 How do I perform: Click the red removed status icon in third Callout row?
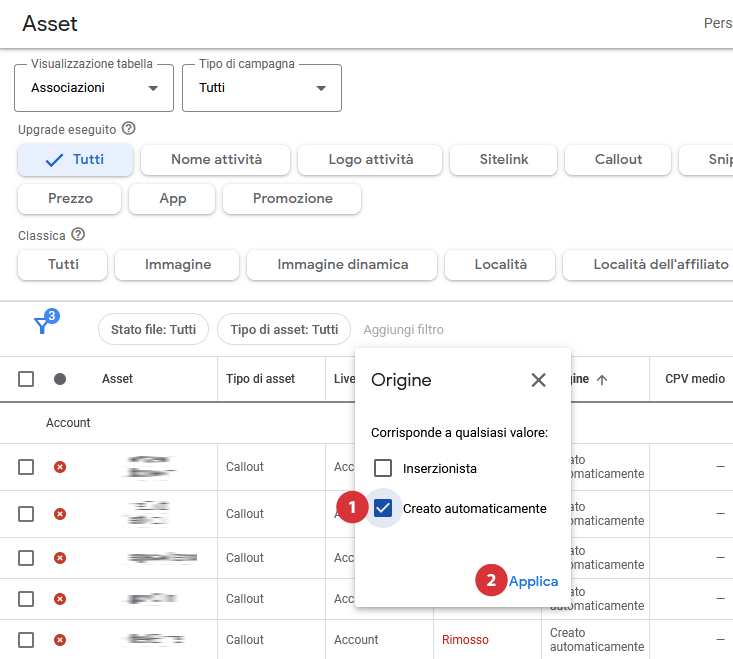[60, 558]
